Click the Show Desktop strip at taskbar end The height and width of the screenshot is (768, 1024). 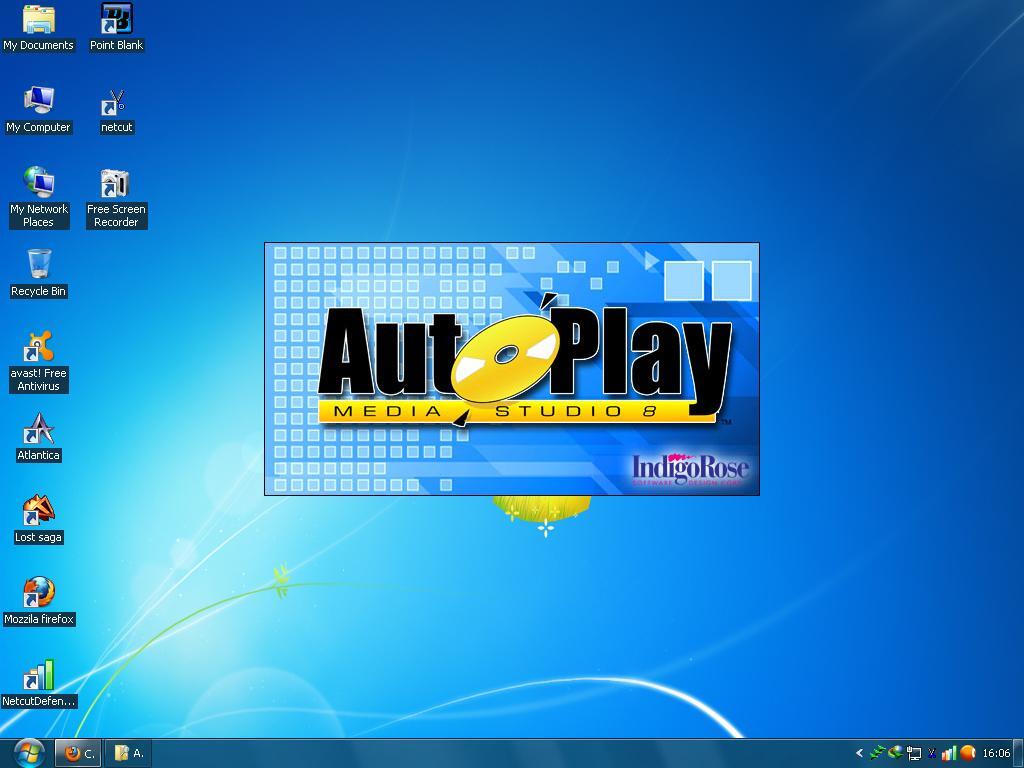tap(1018, 753)
